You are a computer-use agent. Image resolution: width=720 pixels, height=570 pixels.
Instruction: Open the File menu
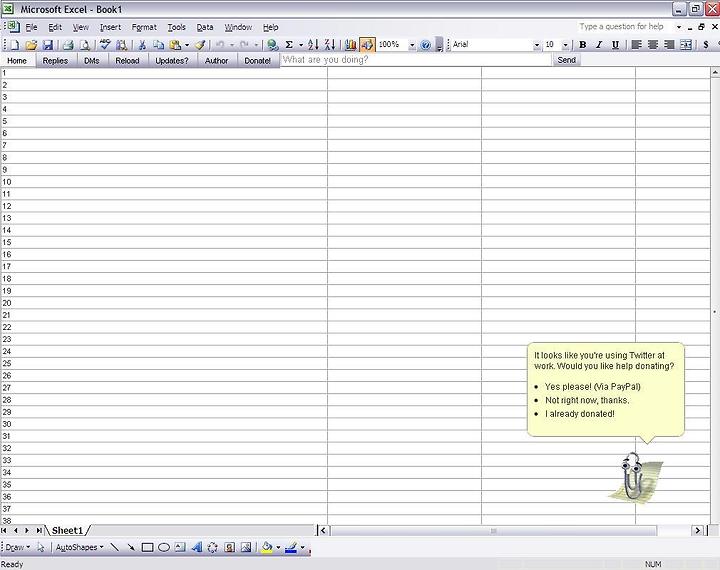(31, 27)
